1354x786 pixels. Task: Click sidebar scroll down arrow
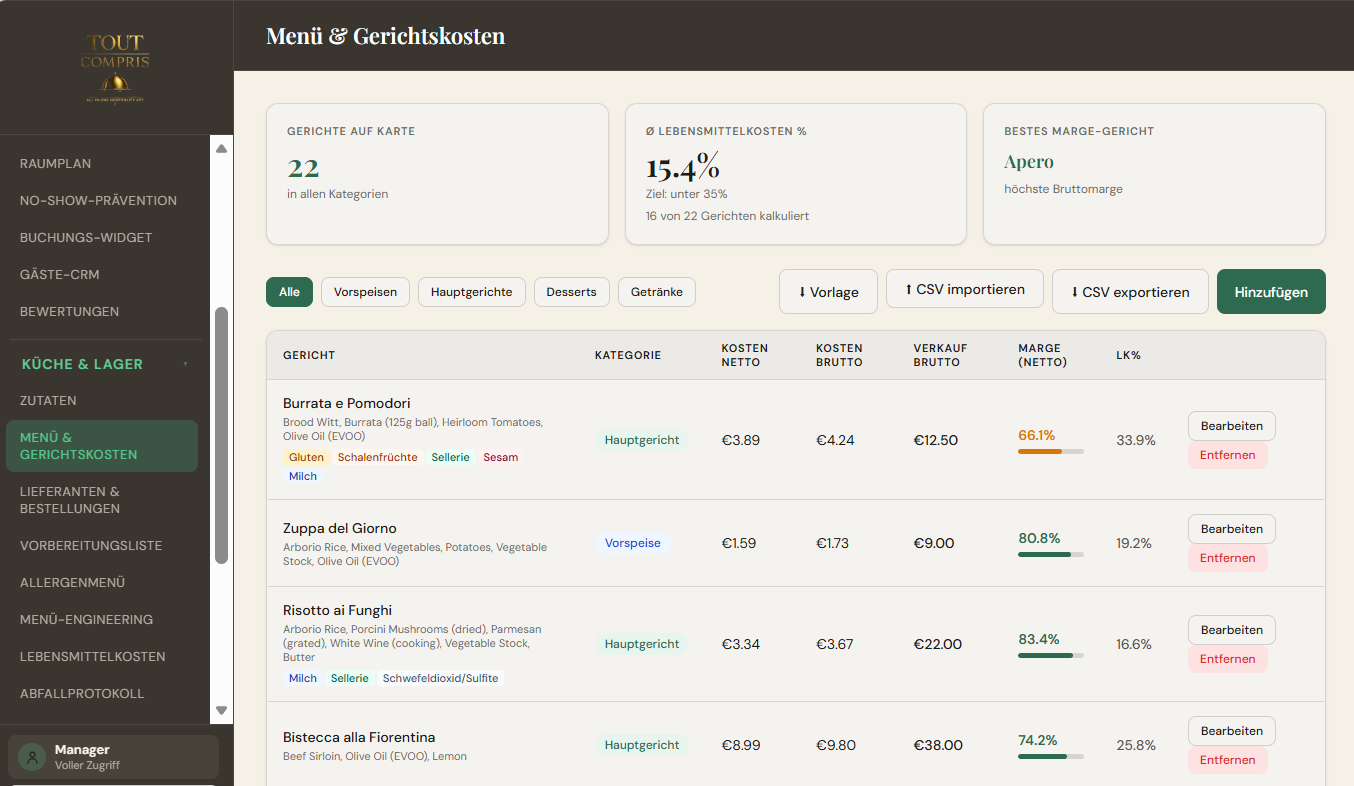[222, 711]
